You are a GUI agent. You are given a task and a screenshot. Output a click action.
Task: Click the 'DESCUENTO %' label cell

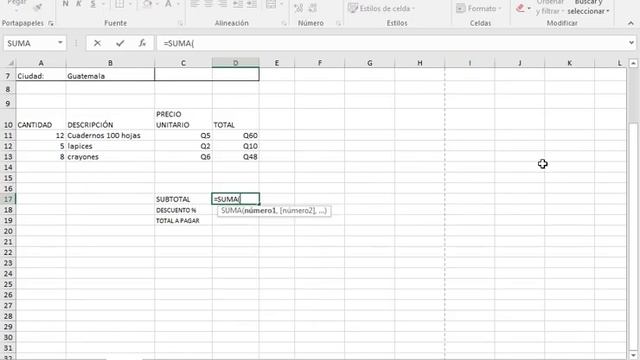pyautogui.click(x=183, y=210)
